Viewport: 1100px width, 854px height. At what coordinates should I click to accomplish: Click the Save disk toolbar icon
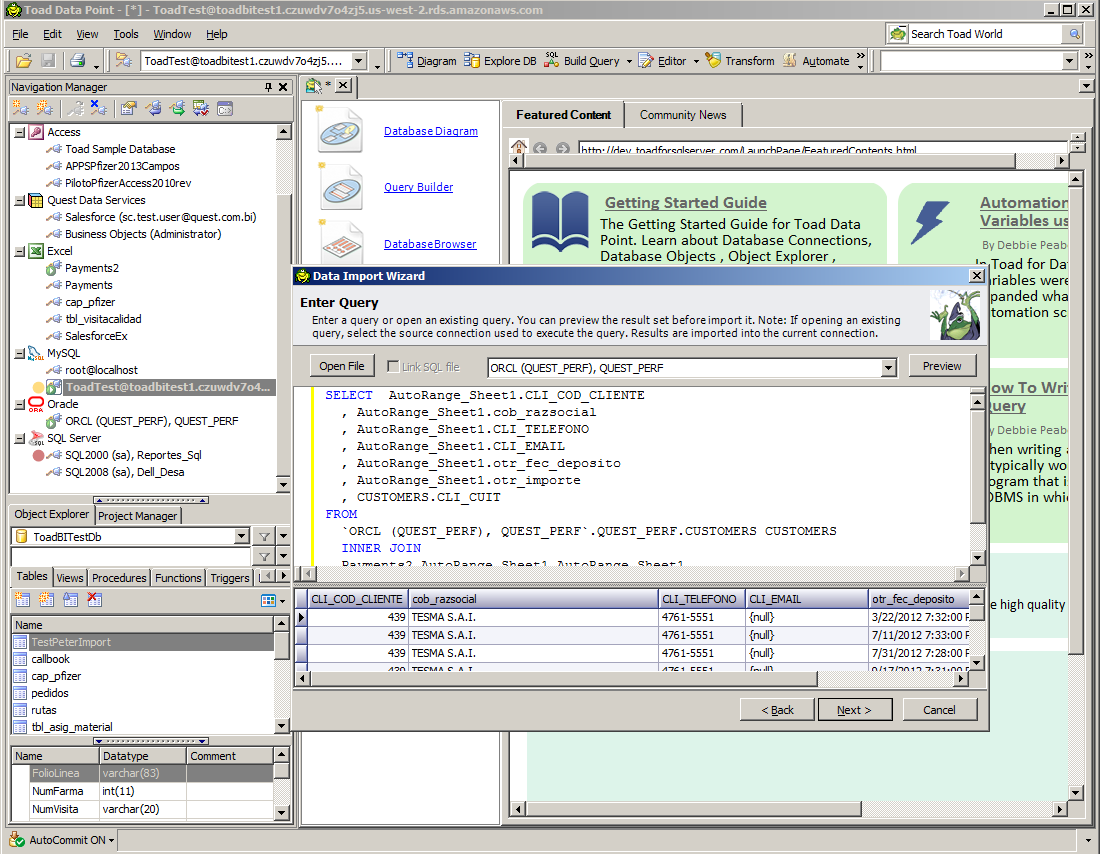click(x=48, y=61)
